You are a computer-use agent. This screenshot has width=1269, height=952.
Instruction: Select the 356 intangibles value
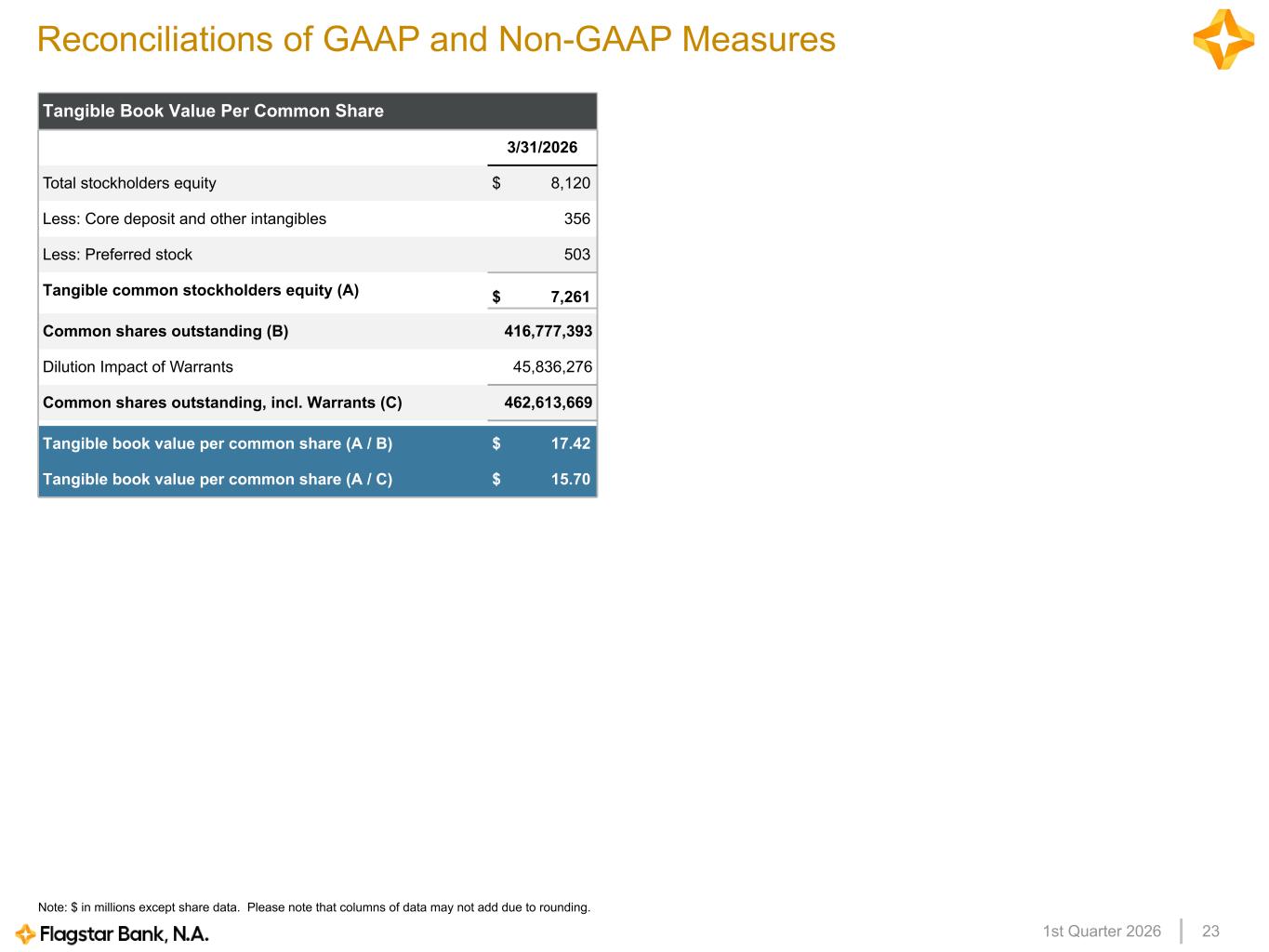[x=576, y=219]
